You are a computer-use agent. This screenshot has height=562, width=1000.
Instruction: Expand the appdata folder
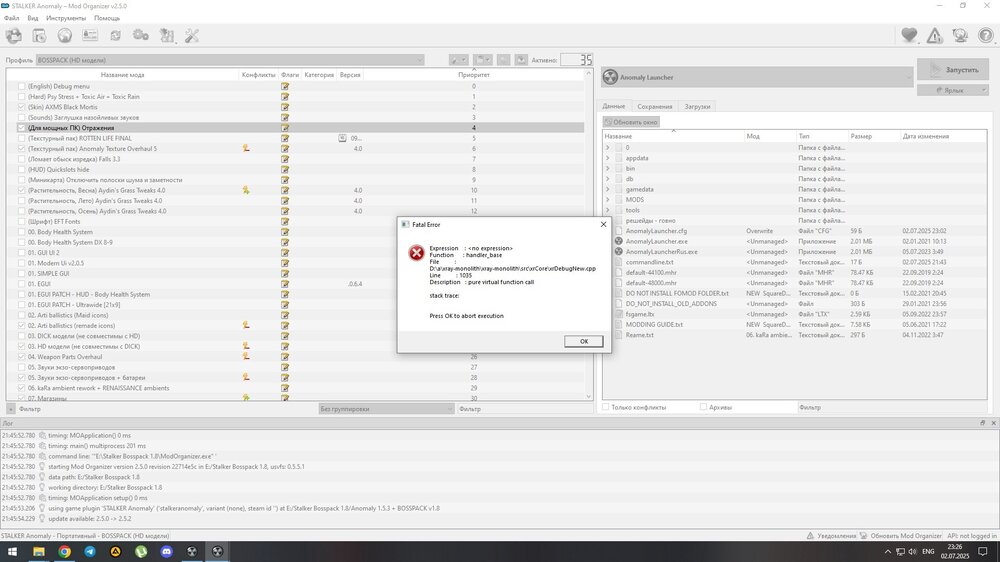pos(607,158)
